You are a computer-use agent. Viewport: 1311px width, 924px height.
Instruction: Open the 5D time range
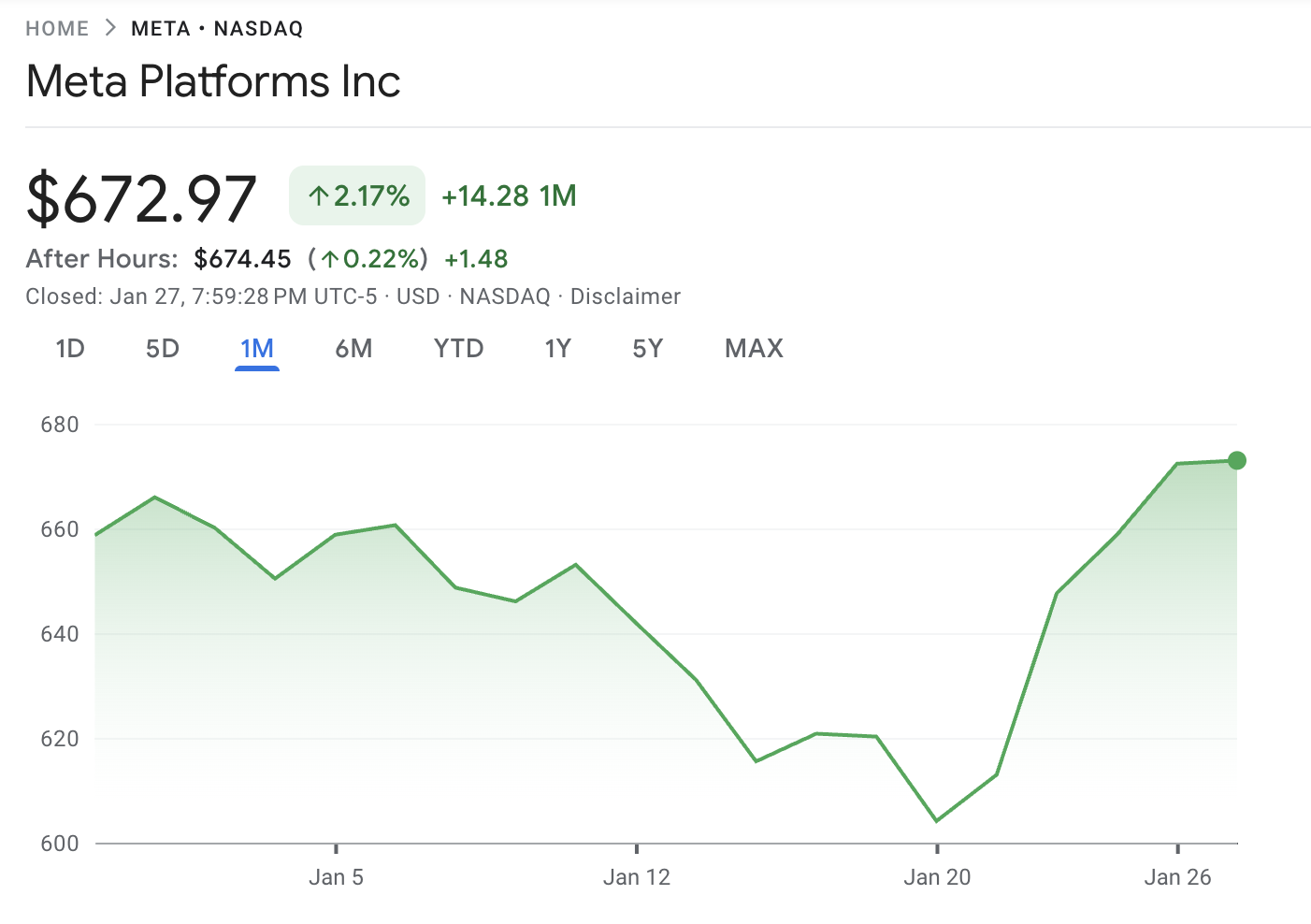pyautogui.click(x=161, y=348)
